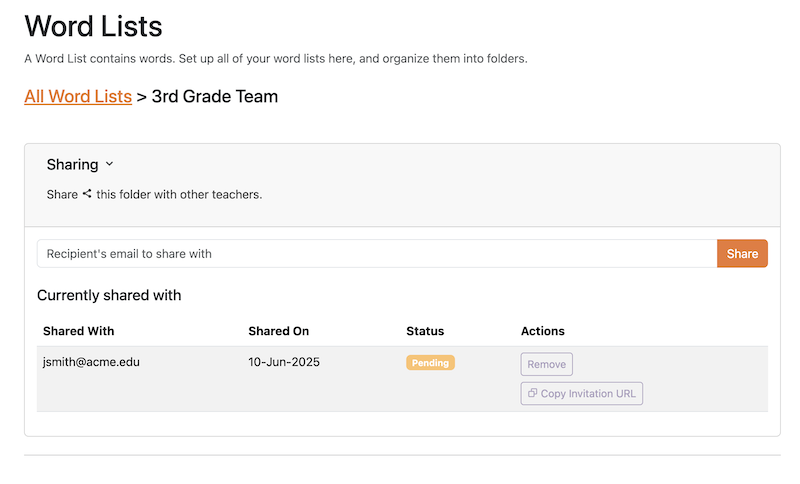Click the copy icon on Copy Invitation URL
Screen dimensions: 800x484
pos(532,394)
